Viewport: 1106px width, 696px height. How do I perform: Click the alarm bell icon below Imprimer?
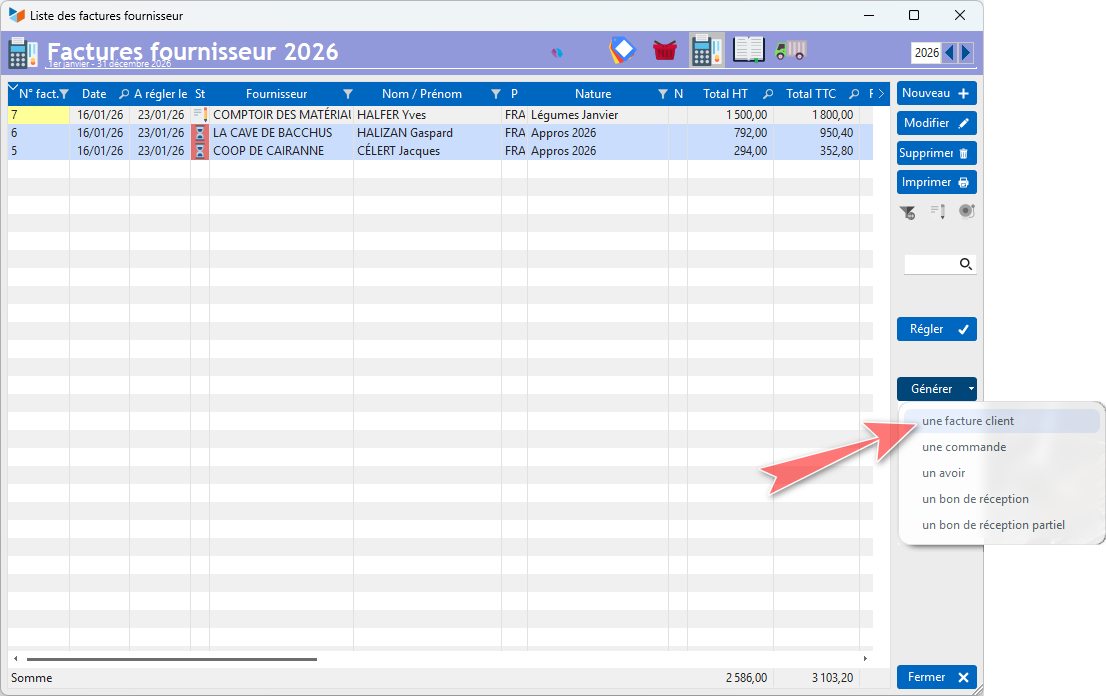[x=966, y=211]
